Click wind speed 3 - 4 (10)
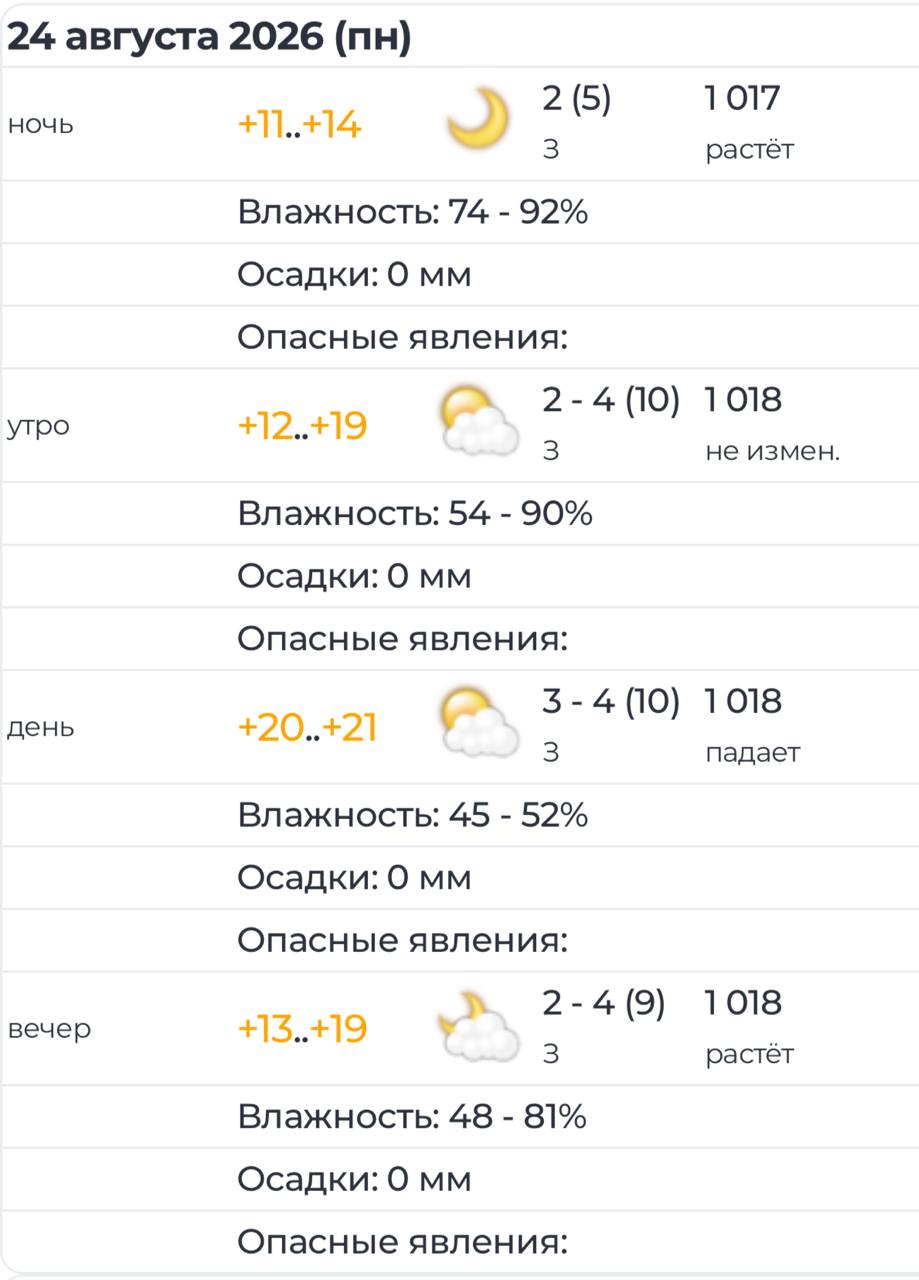The image size is (919, 1280). [611, 701]
